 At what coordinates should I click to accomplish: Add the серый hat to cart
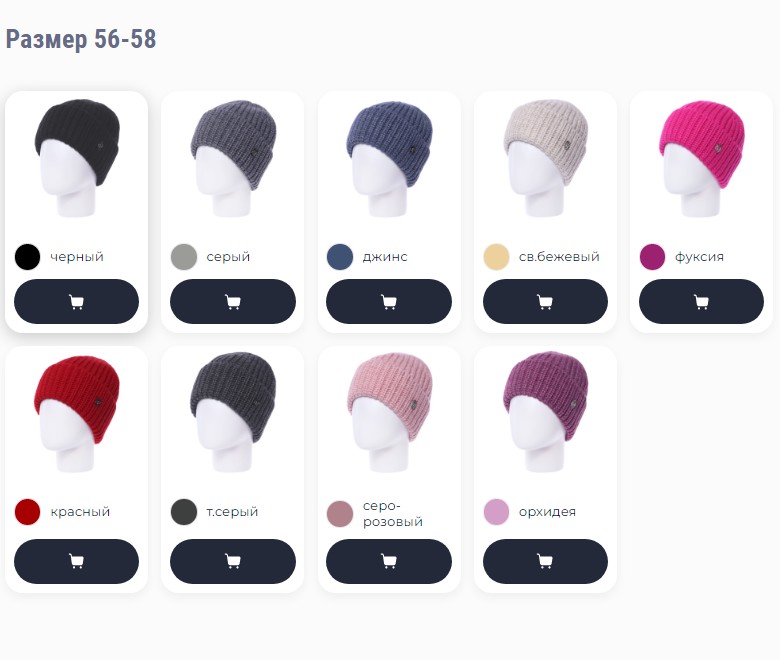click(233, 301)
